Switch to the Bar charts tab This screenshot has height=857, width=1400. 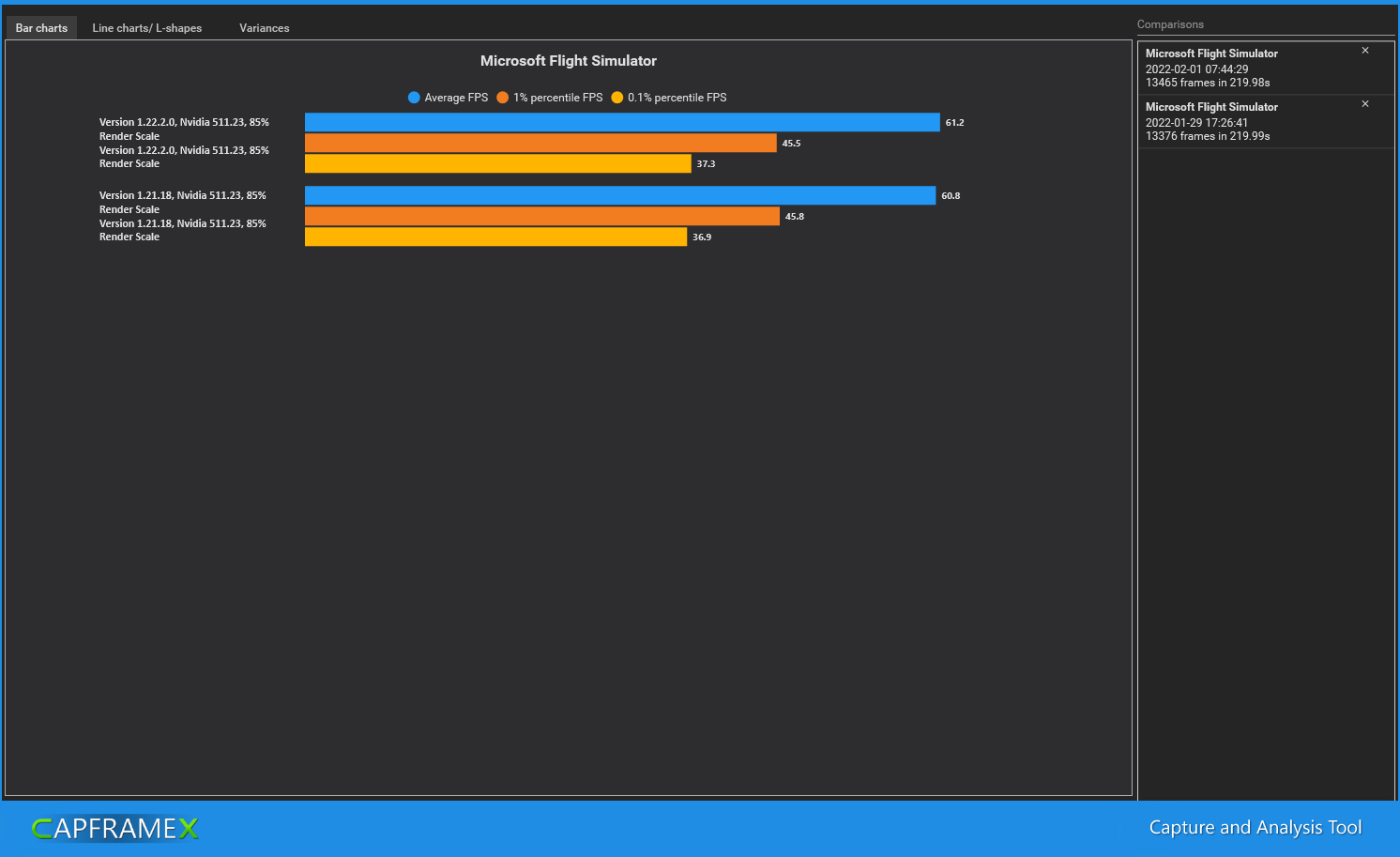41,28
